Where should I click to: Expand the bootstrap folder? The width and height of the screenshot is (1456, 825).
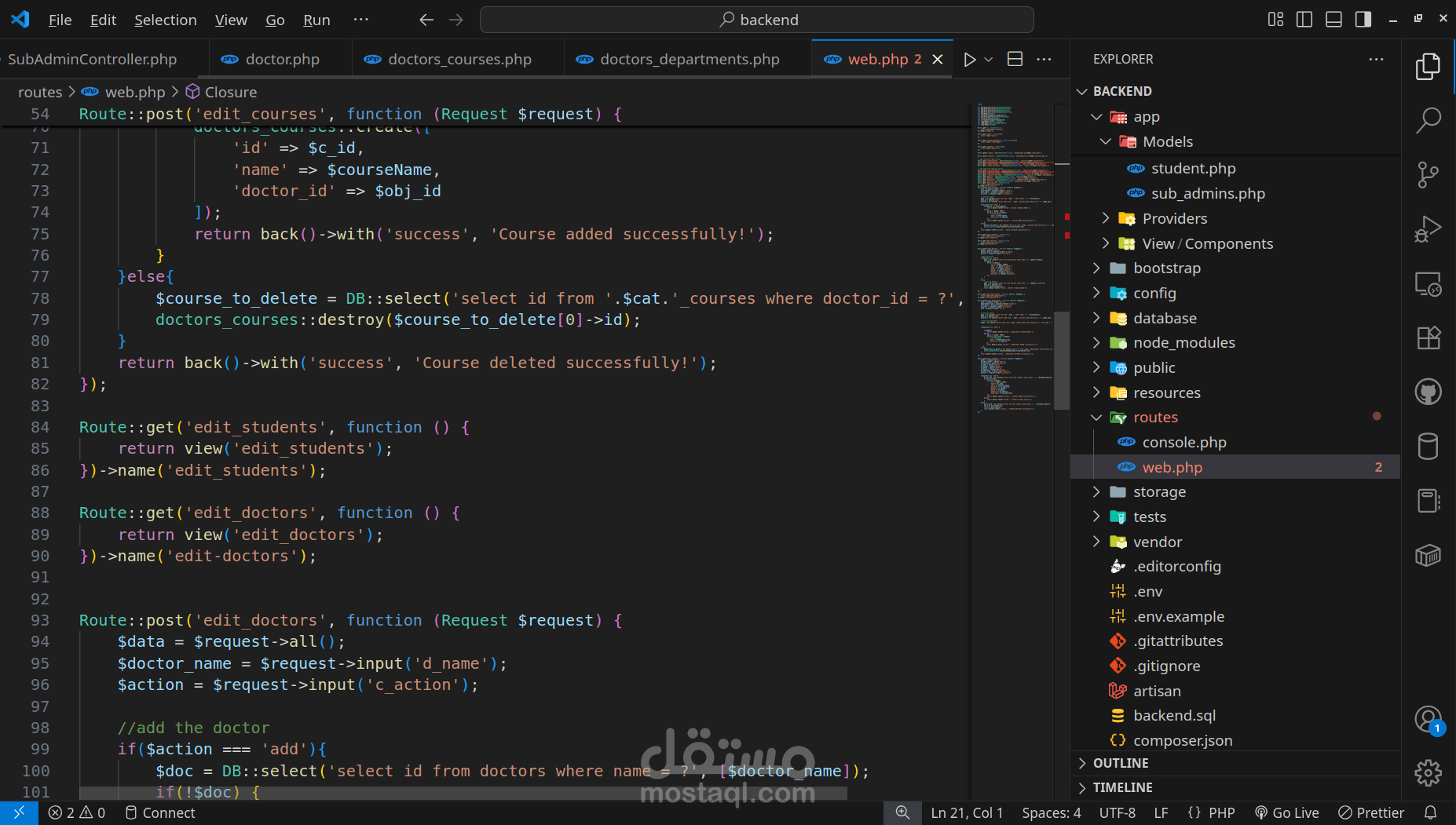pos(1096,268)
